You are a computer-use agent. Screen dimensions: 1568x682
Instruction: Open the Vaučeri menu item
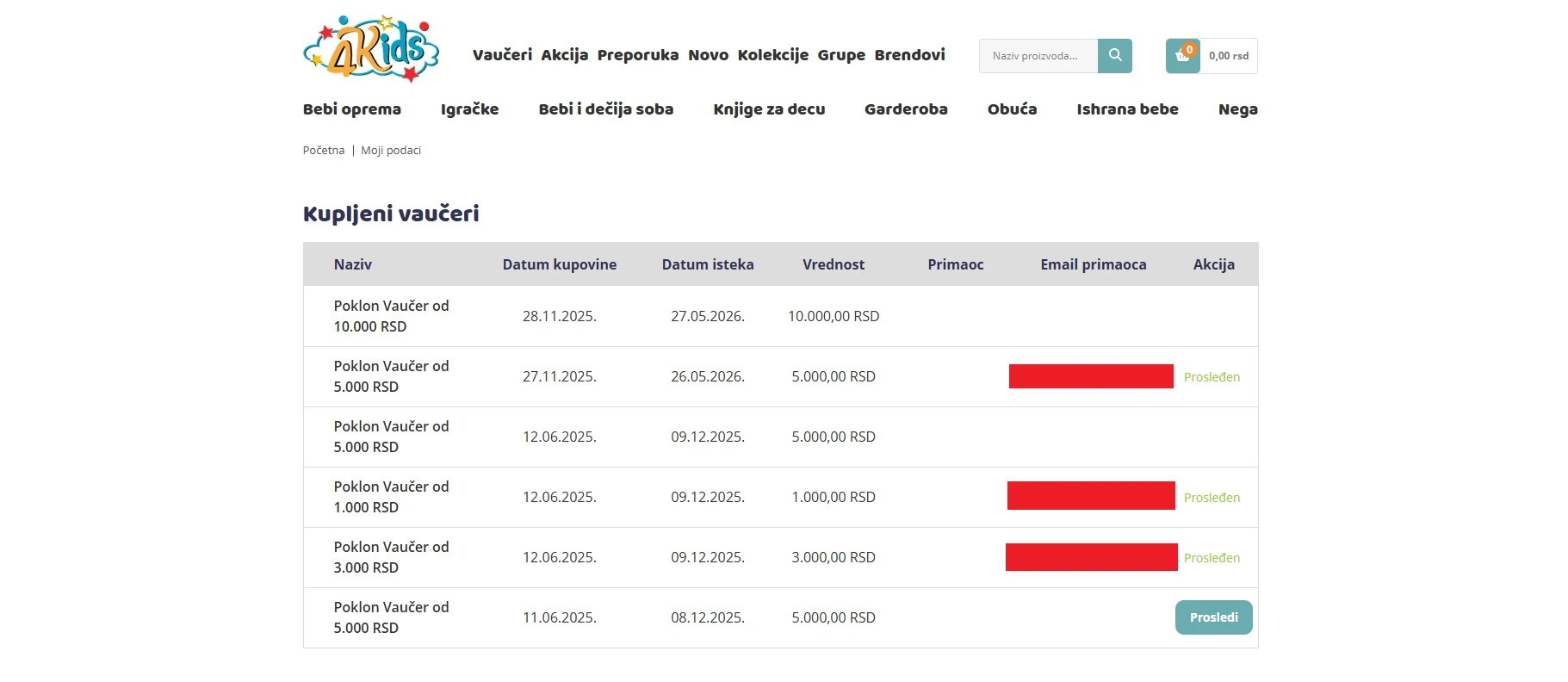pyautogui.click(x=502, y=55)
